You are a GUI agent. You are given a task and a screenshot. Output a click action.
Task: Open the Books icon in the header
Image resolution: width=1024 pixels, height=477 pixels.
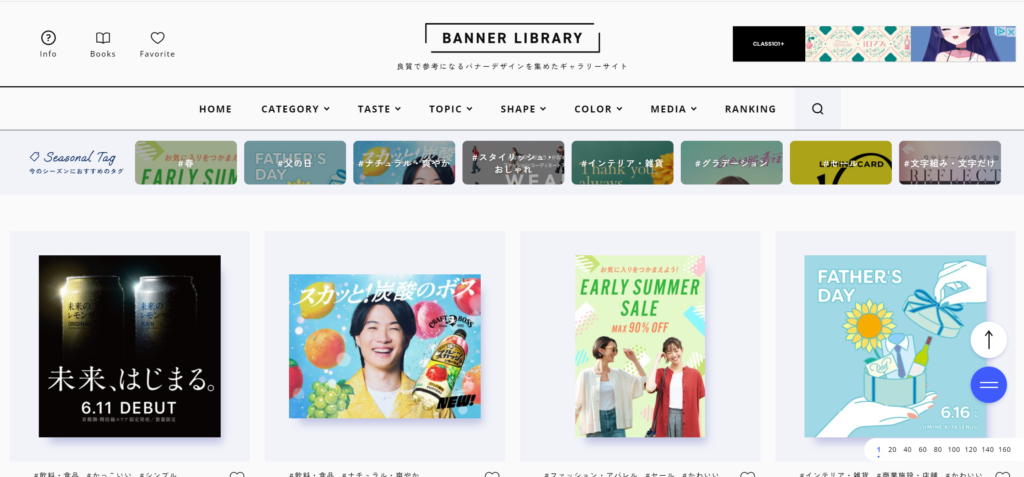[x=103, y=38]
